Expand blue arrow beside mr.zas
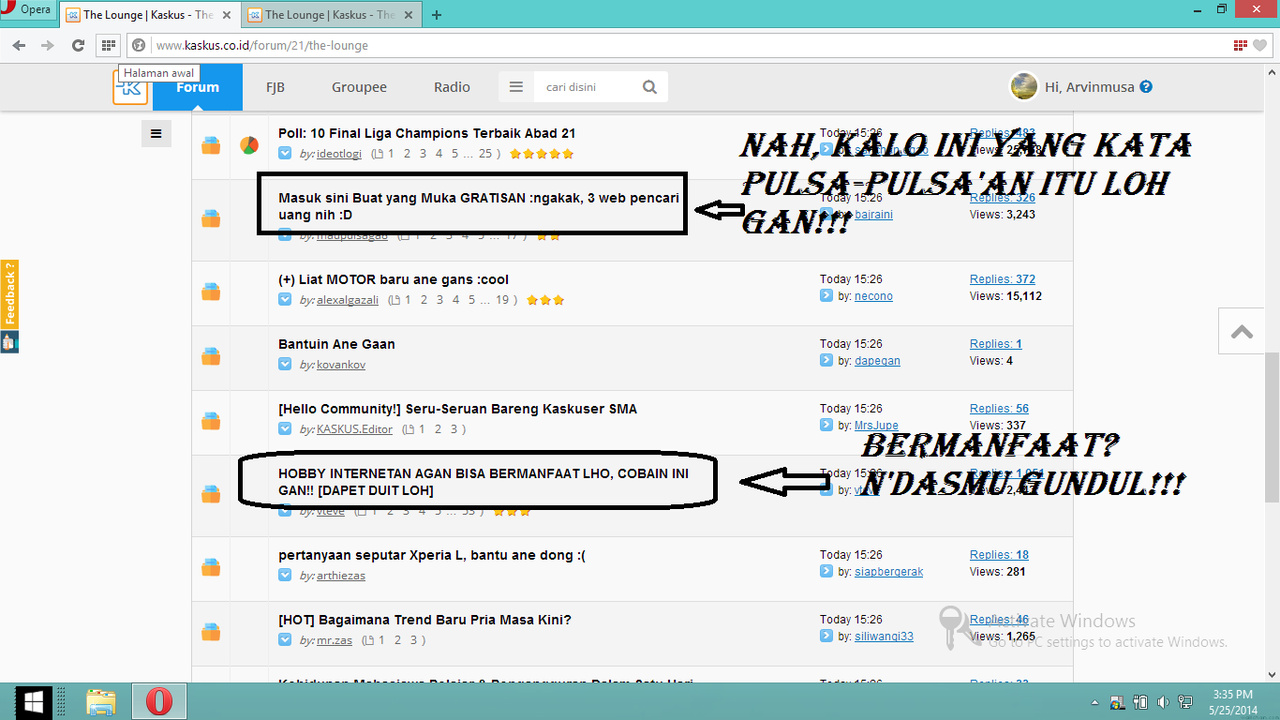 pos(285,639)
